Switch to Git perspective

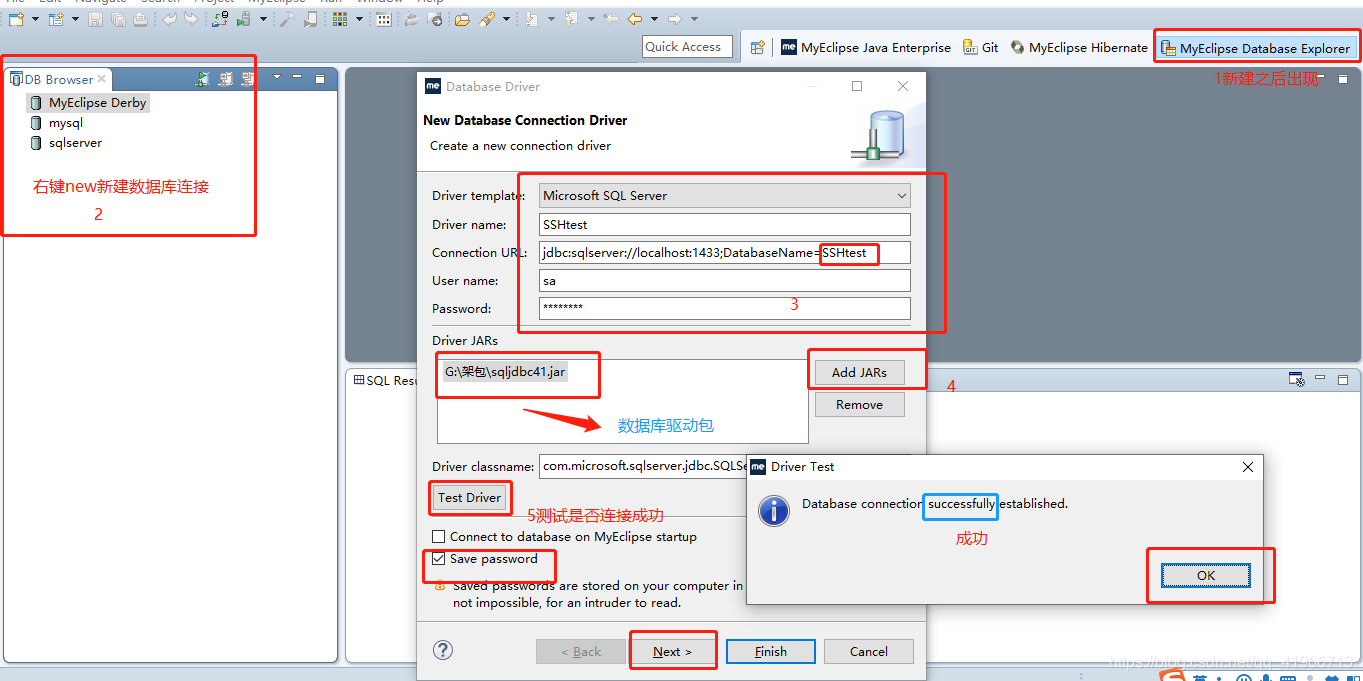[981, 47]
